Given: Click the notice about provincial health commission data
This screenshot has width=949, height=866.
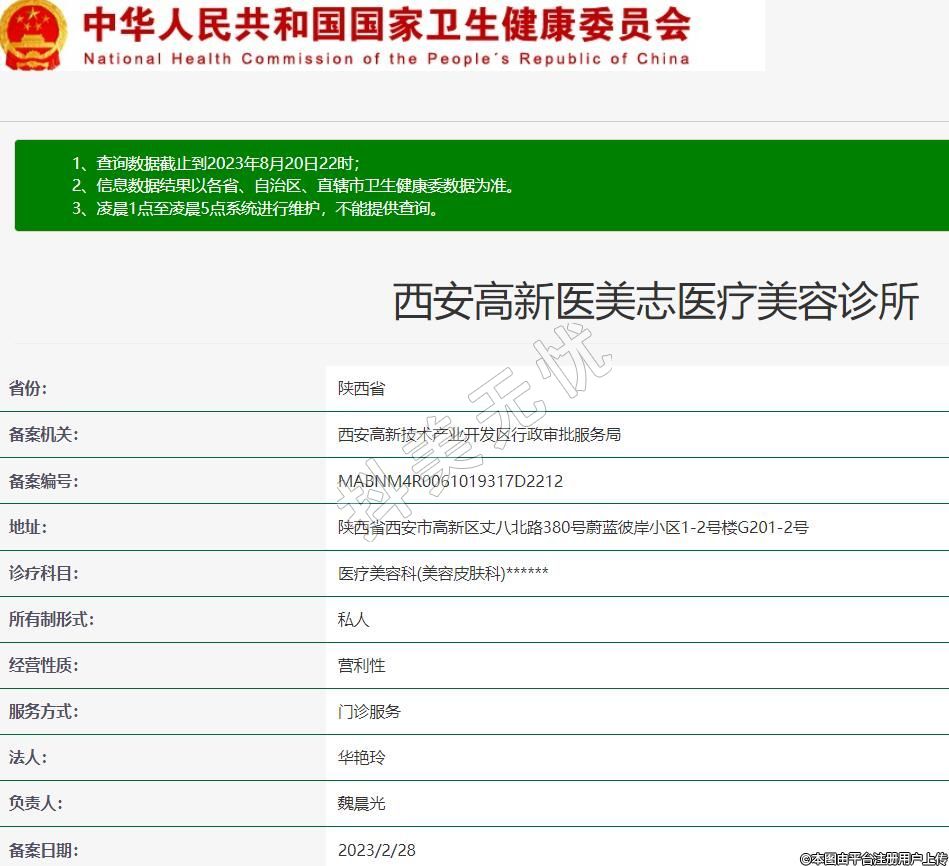Looking at the screenshot, I should 293,186.
